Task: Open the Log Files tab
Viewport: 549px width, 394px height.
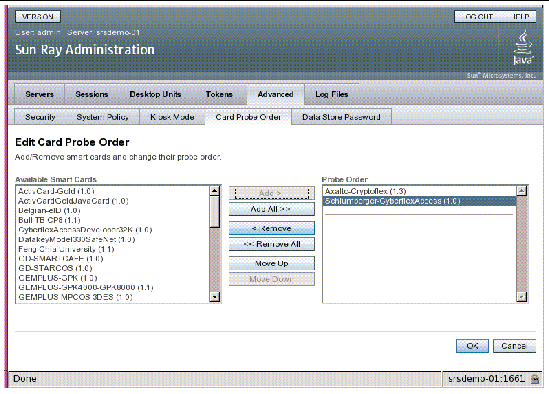Action: pos(332,94)
